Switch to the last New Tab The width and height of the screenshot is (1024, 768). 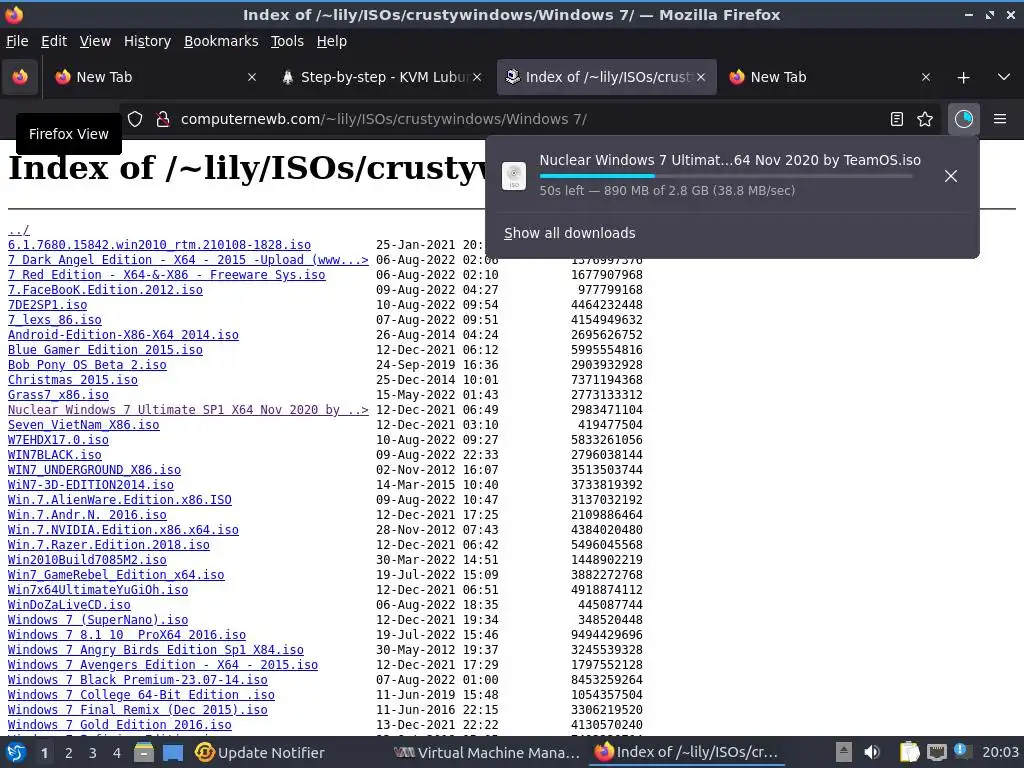coord(829,77)
